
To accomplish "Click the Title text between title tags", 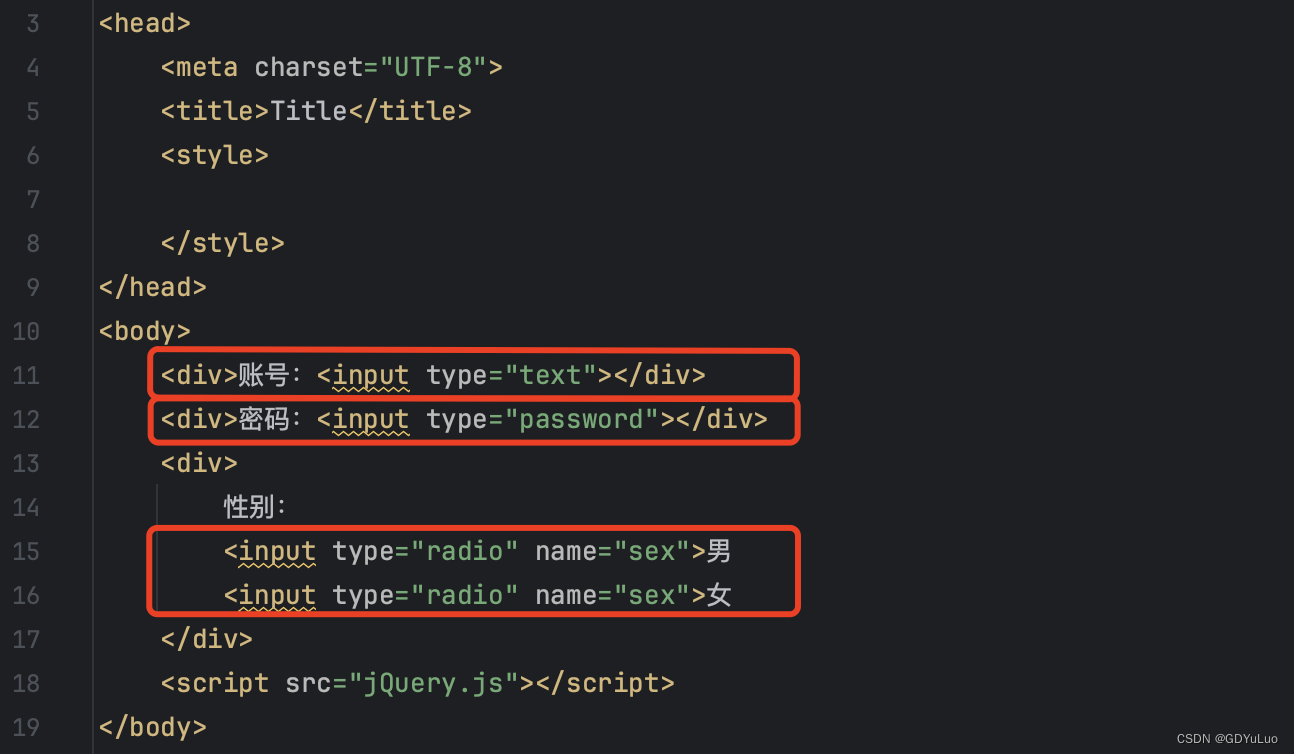I will [x=308, y=111].
